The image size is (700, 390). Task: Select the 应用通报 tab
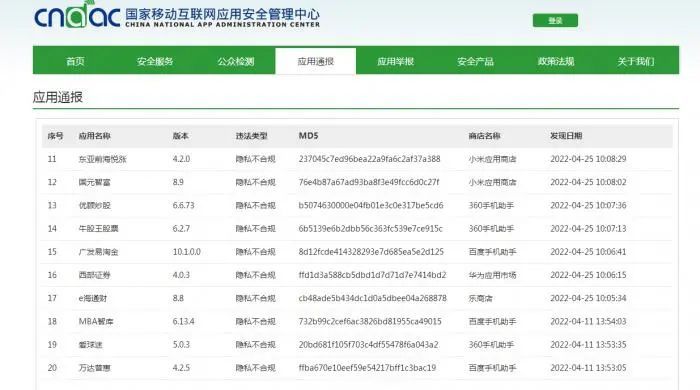pos(316,61)
